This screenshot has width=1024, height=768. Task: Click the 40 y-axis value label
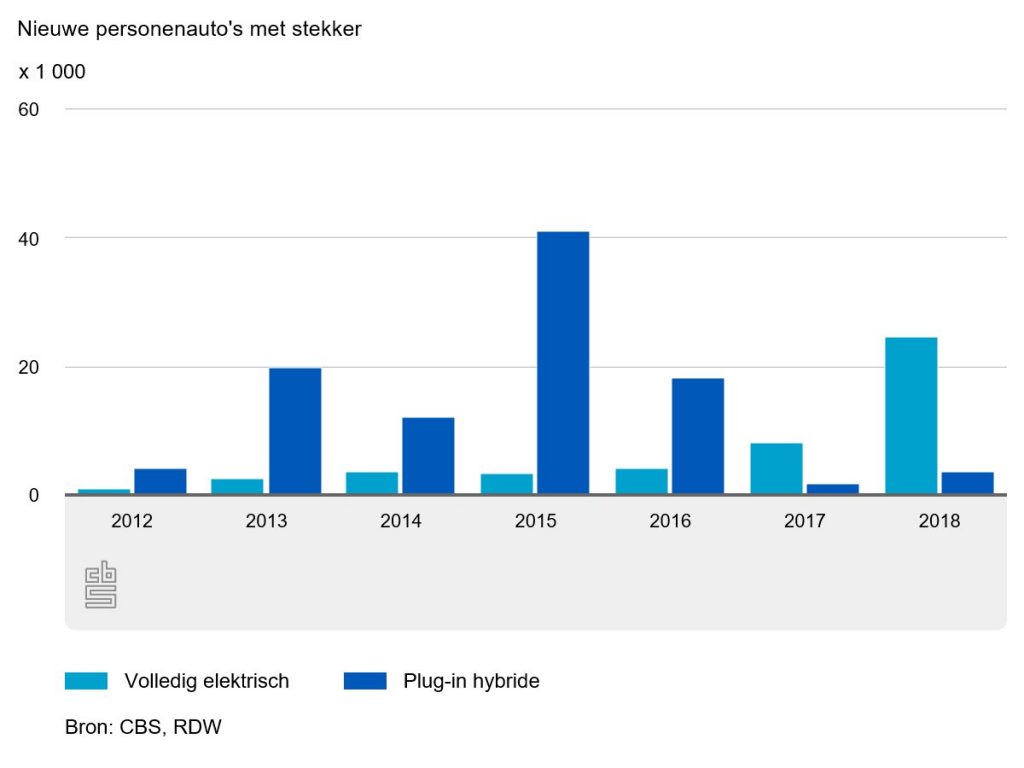(29, 238)
